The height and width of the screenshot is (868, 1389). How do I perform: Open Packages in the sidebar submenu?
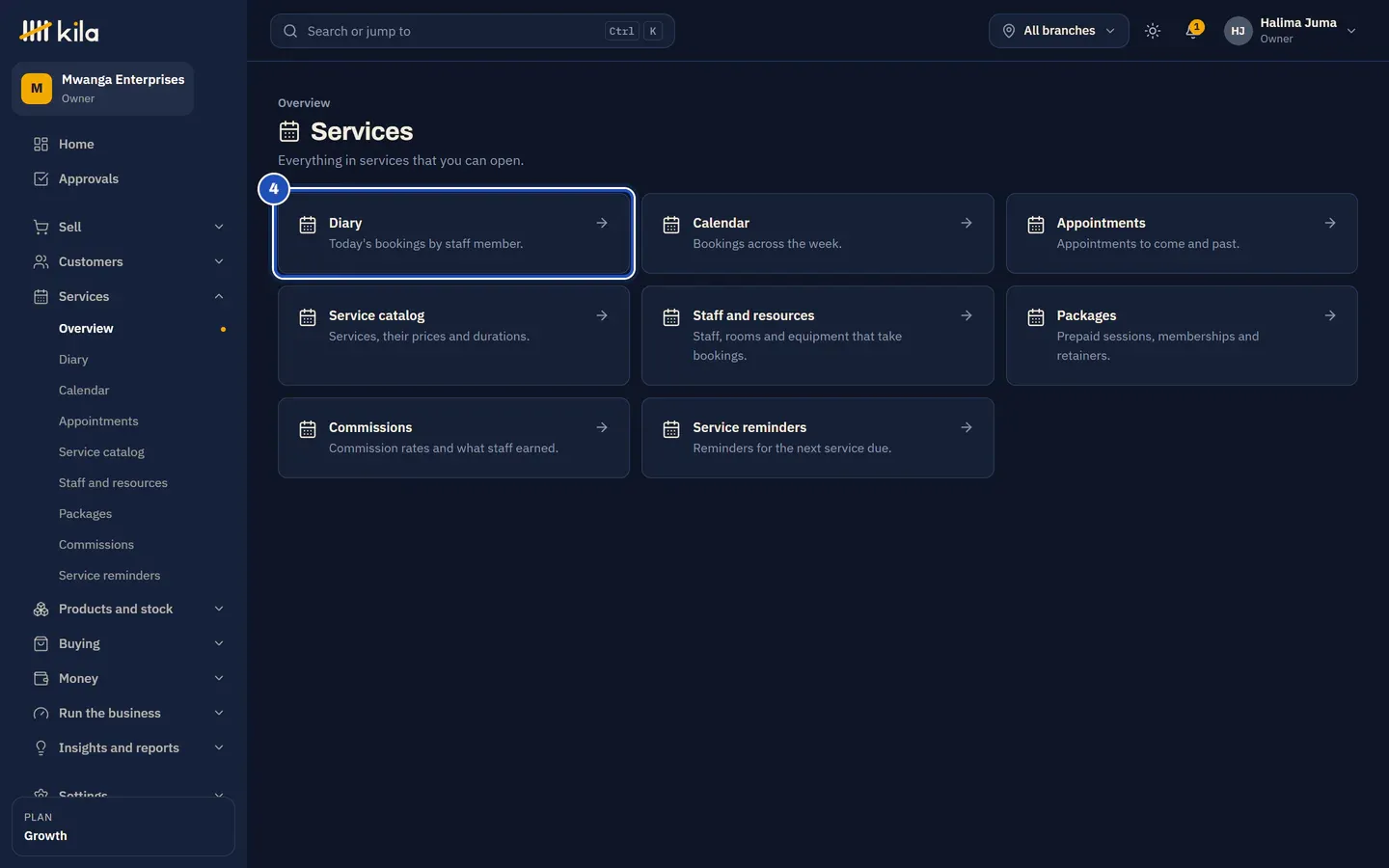(x=85, y=513)
